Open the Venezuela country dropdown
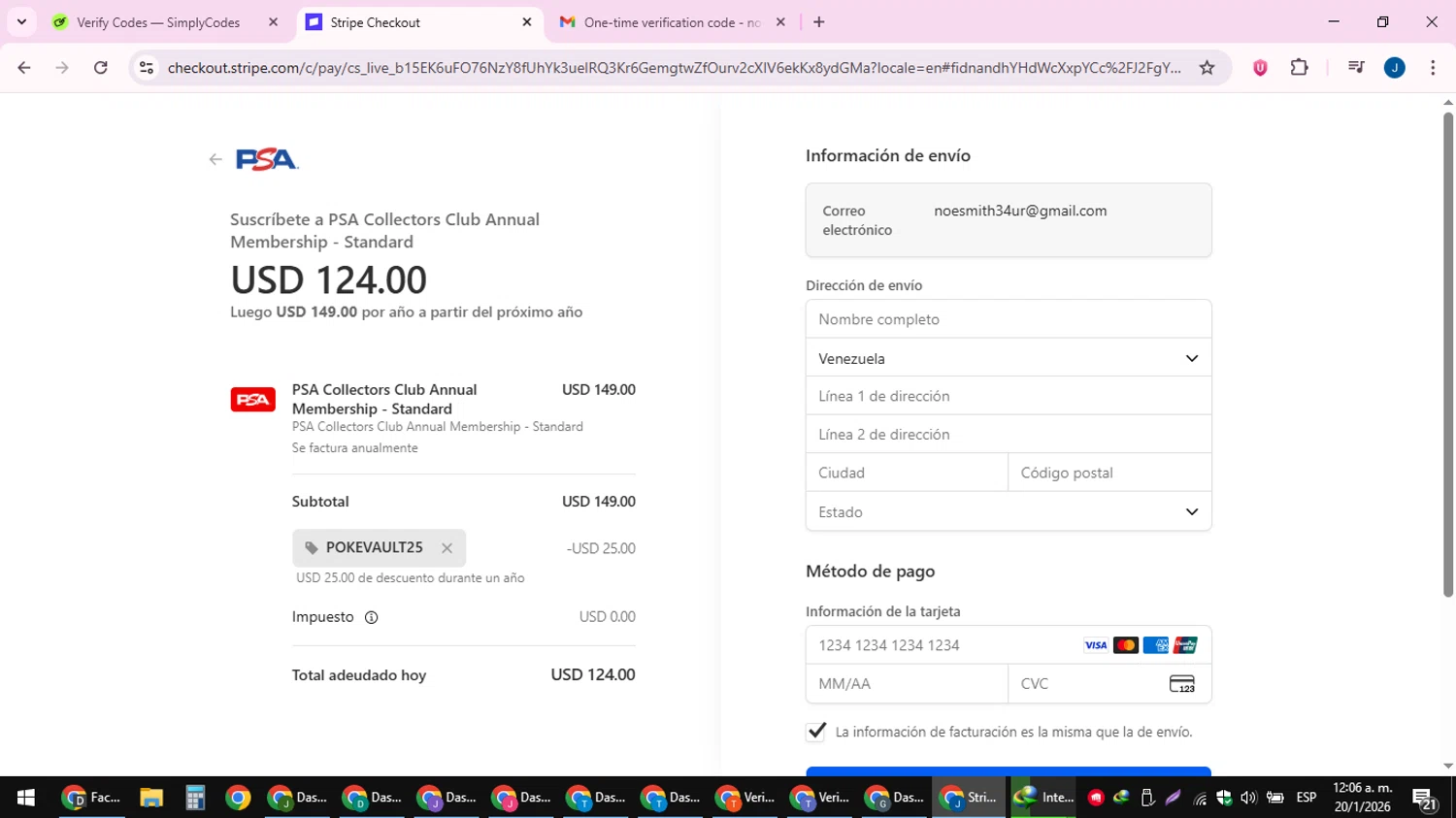 point(1009,358)
